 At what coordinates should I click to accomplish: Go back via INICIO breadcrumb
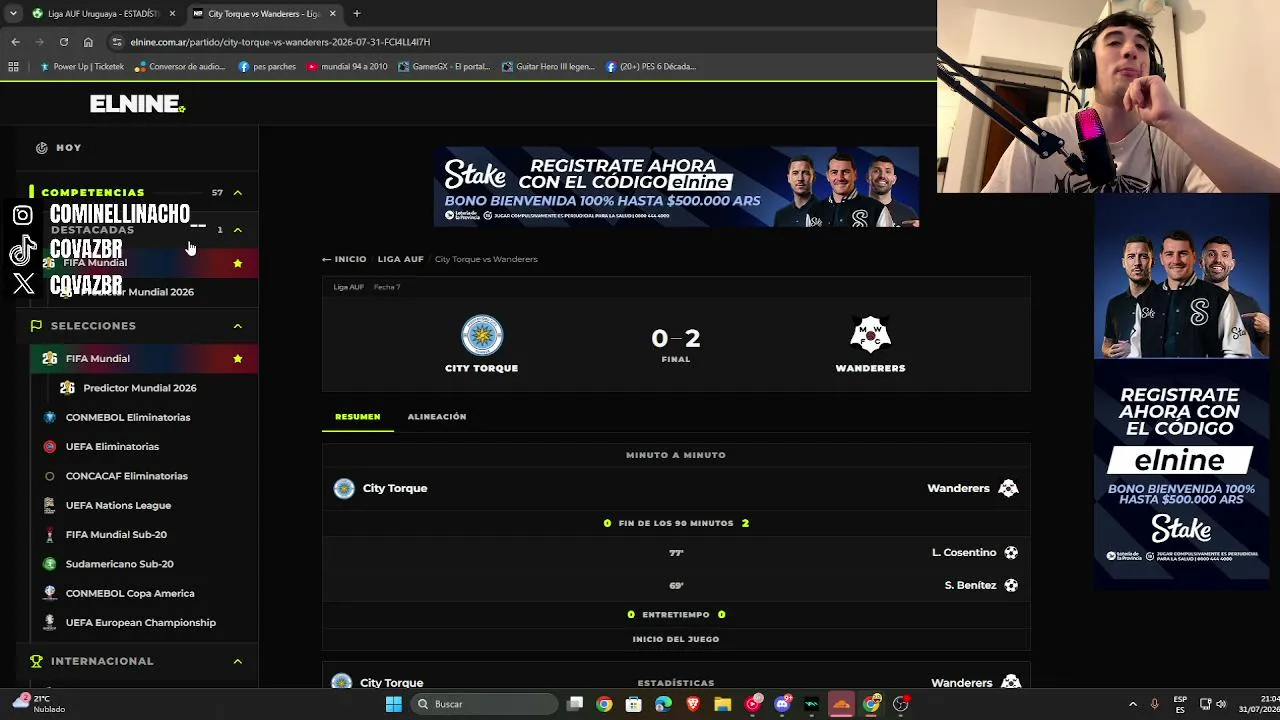(344, 259)
